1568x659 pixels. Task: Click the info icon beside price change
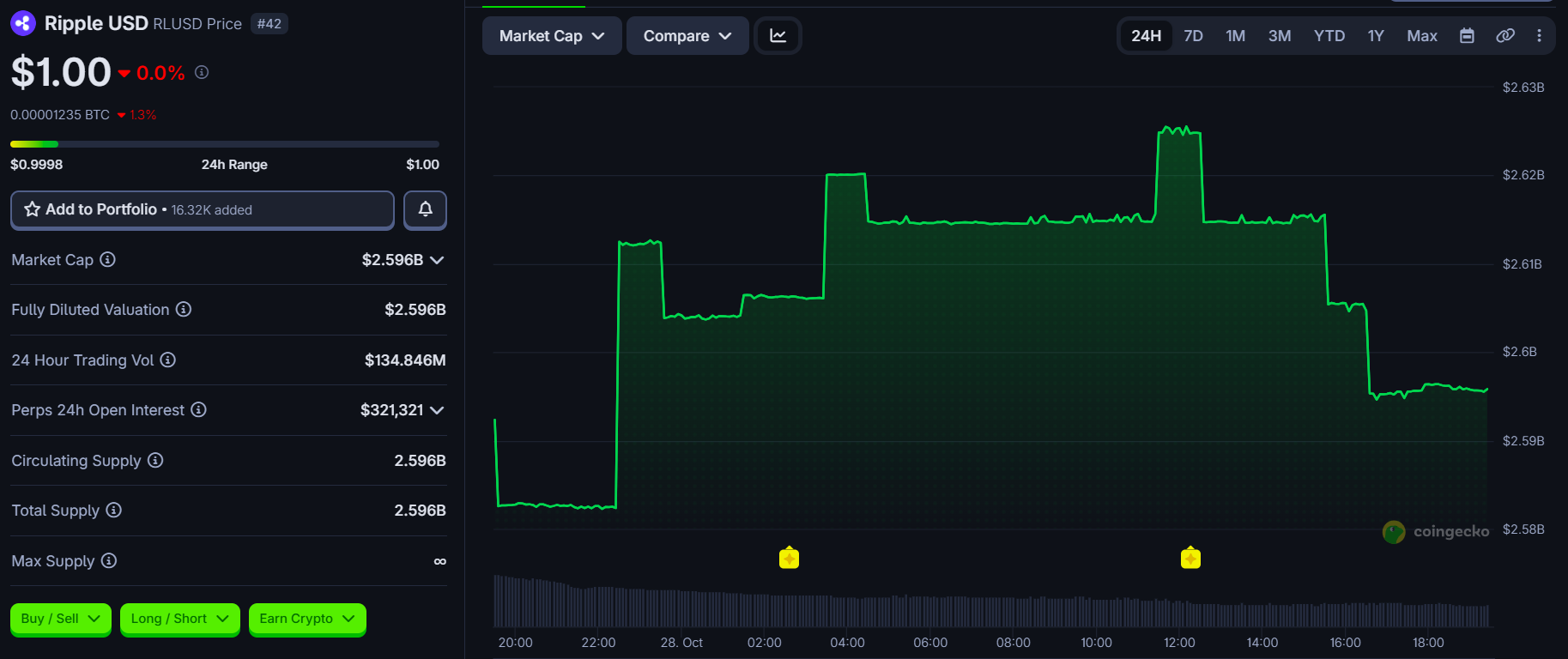tap(202, 72)
